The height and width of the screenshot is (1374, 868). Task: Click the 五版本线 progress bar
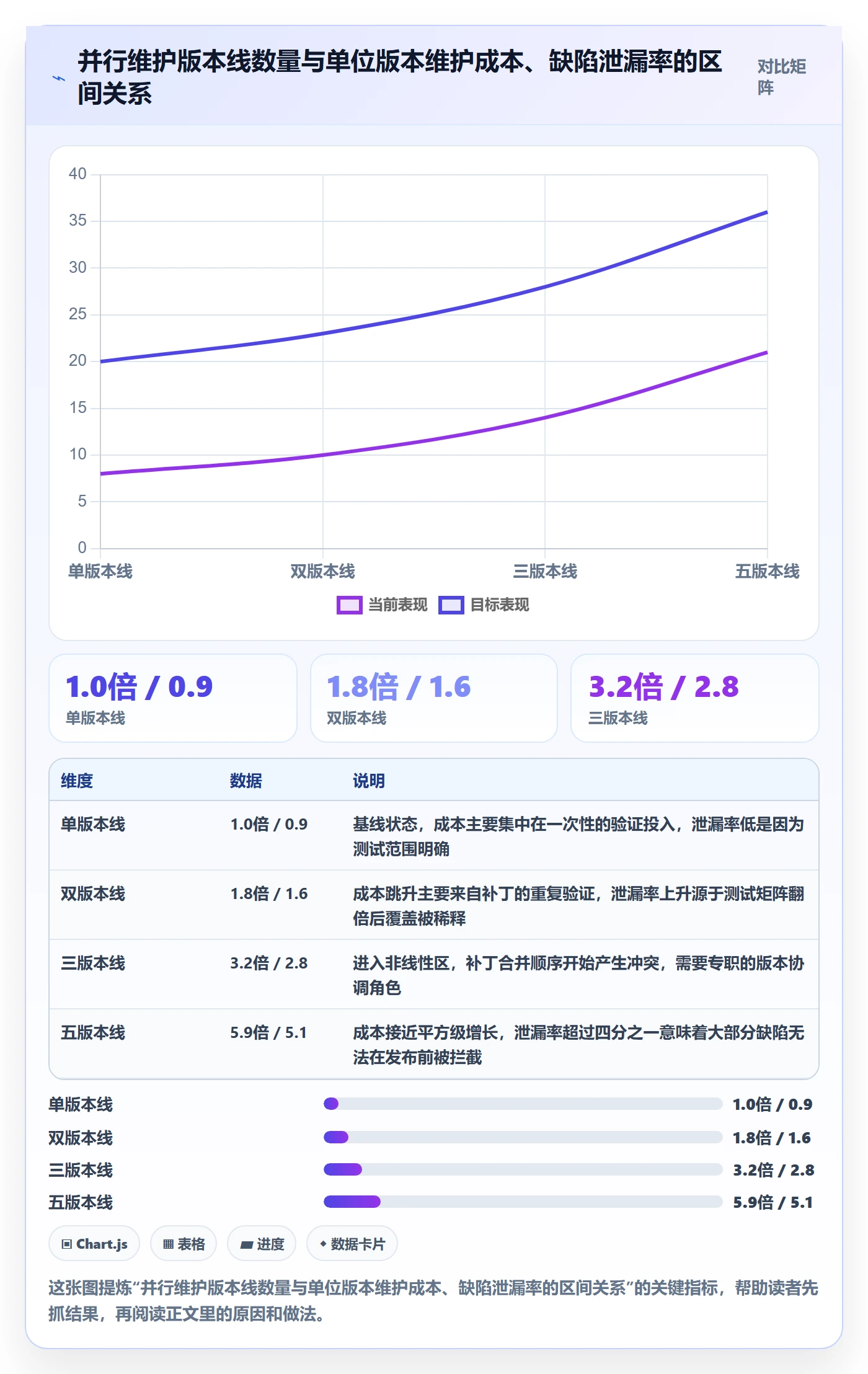coord(523,1202)
